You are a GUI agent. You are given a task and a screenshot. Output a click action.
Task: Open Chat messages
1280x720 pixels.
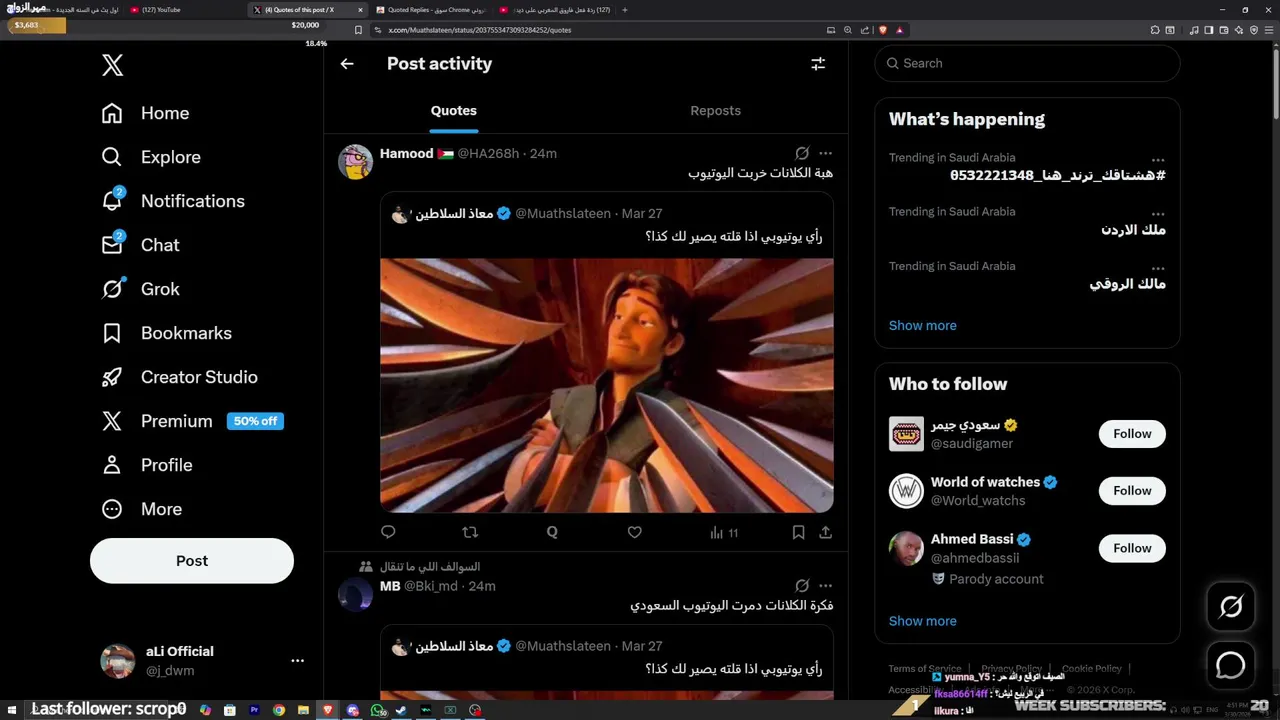tap(140, 245)
